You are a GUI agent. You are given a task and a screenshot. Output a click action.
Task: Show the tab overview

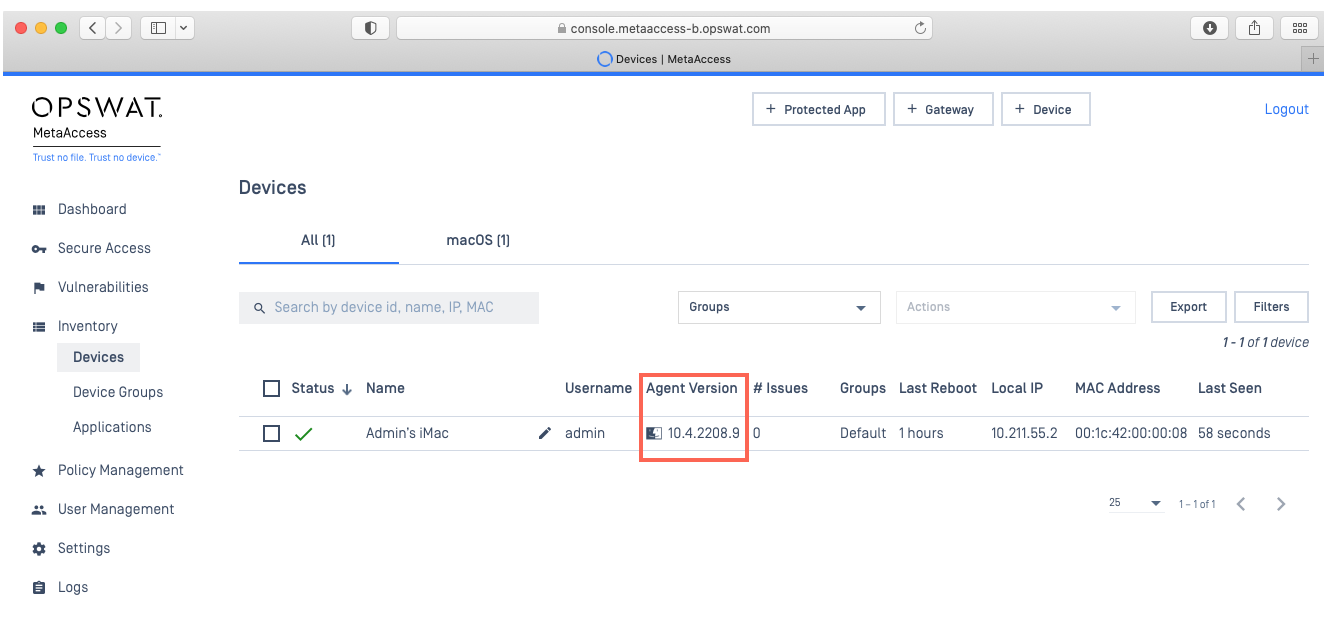coord(1300,28)
